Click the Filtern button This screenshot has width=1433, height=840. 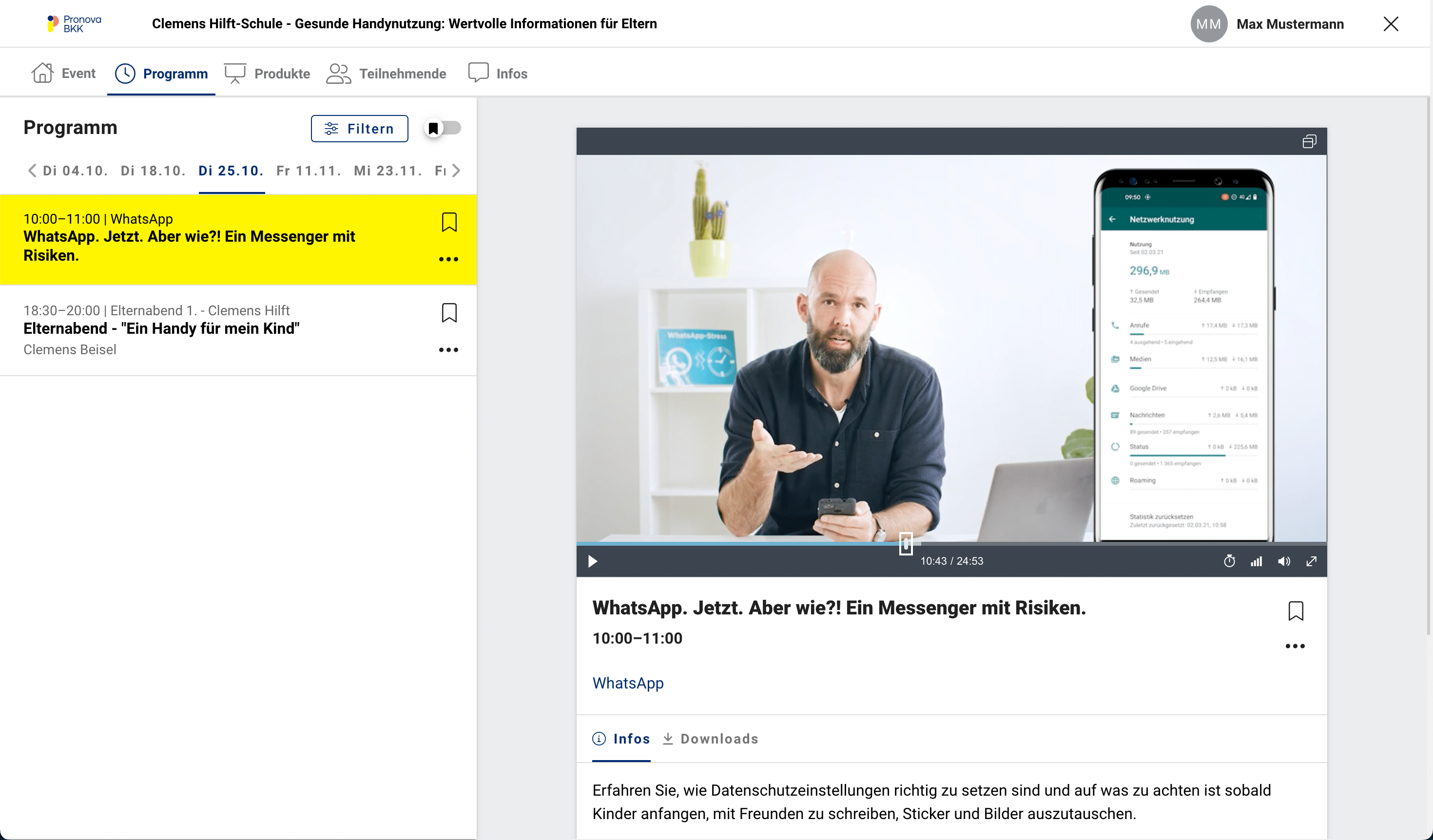[359, 129]
